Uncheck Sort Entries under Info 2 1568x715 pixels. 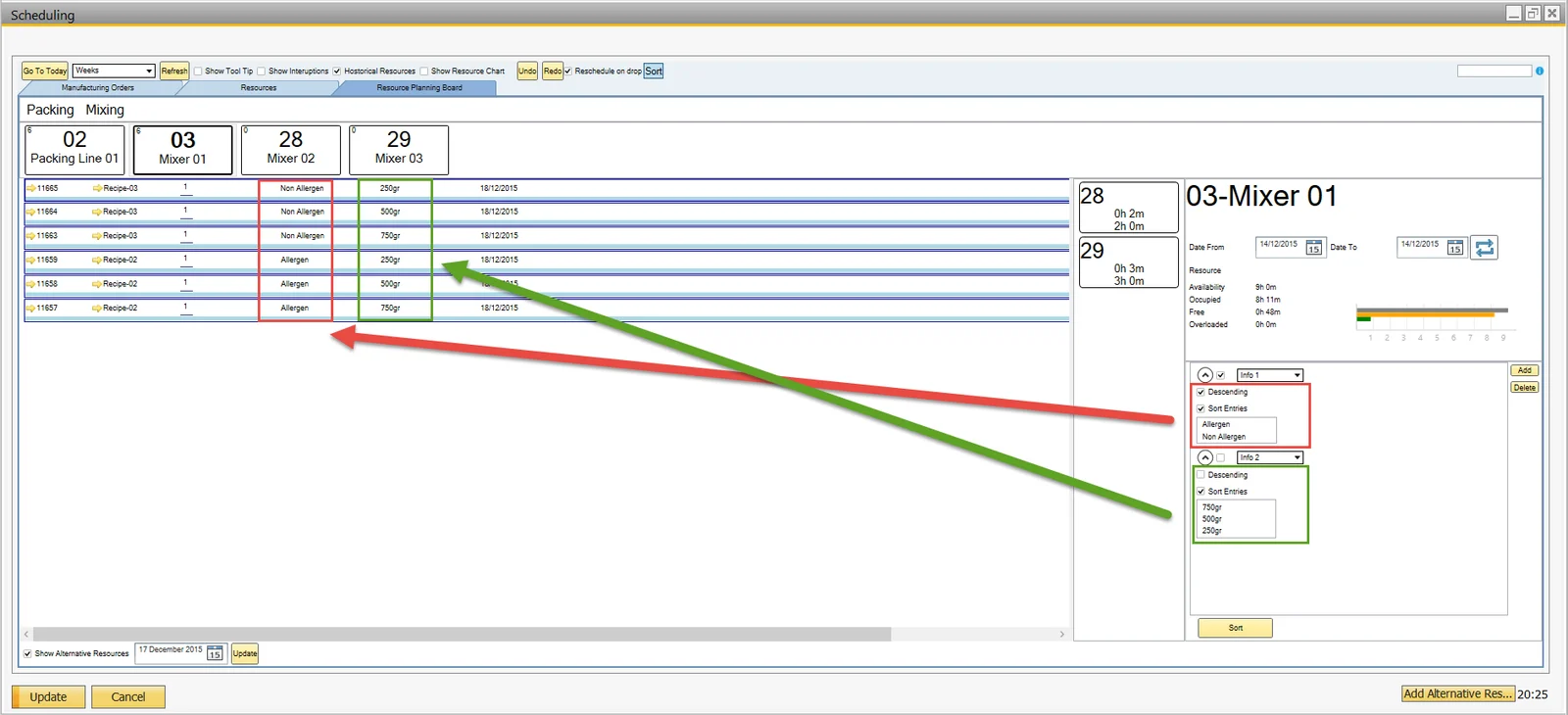click(1200, 491)
